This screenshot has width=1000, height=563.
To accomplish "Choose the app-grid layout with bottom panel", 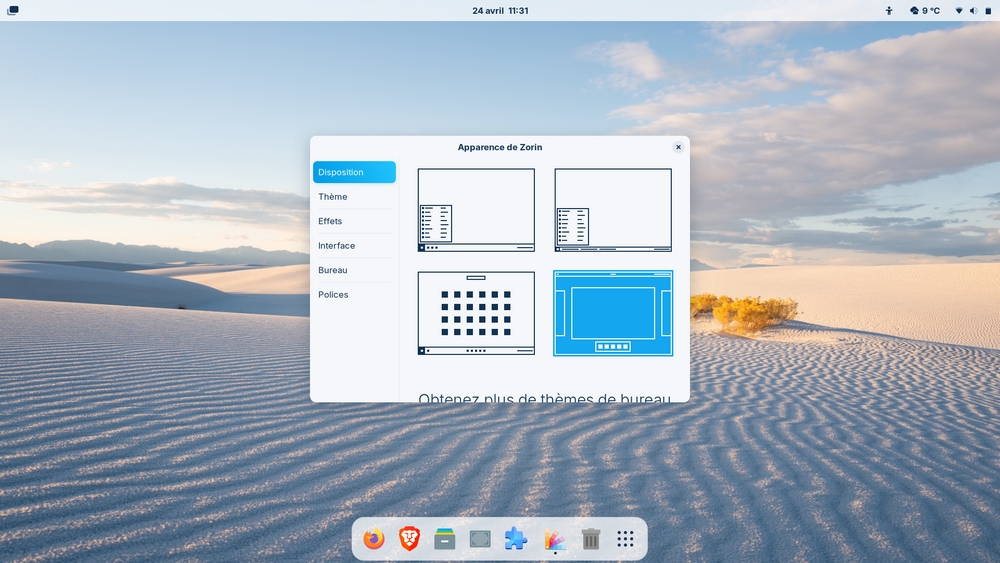I will 476,313.
